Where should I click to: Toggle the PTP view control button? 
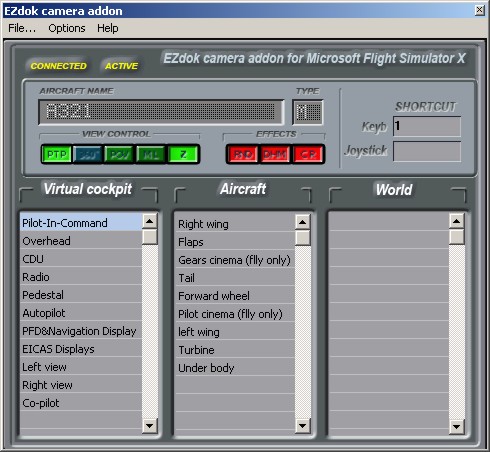[57, 154]
